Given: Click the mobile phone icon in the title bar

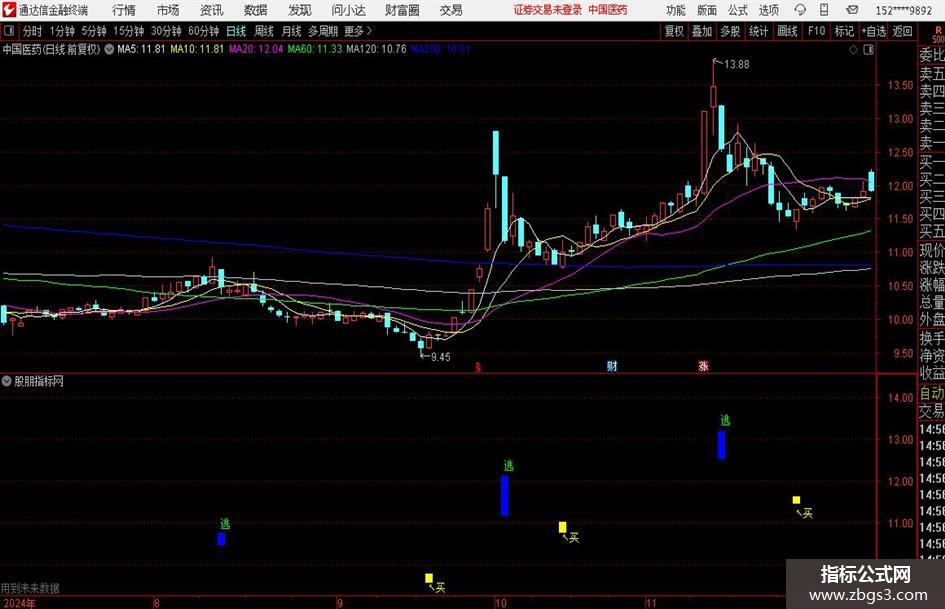Looking at the screenshot, I should (x=824, y=10).
